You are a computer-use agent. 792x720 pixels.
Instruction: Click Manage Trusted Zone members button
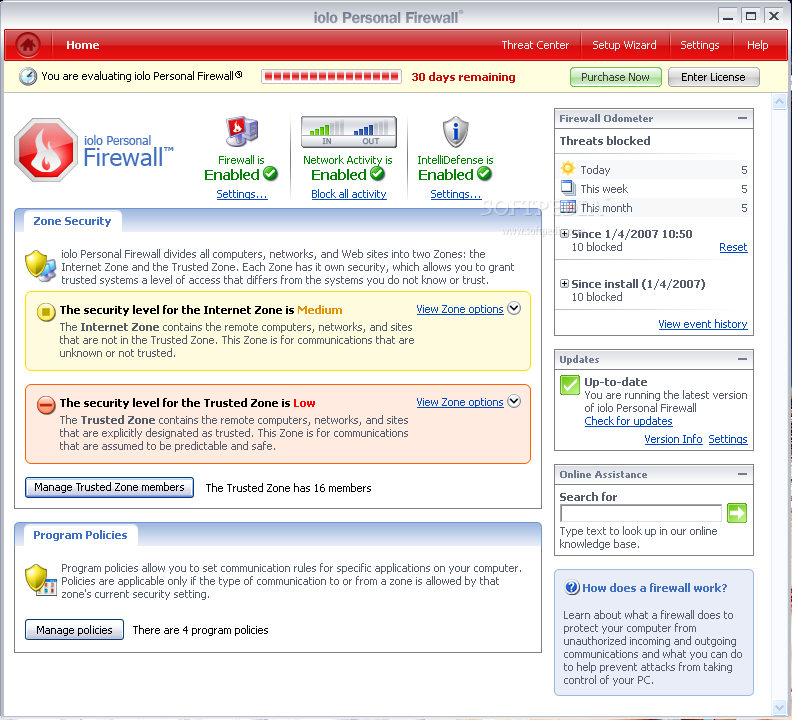[x=109, y=488]
